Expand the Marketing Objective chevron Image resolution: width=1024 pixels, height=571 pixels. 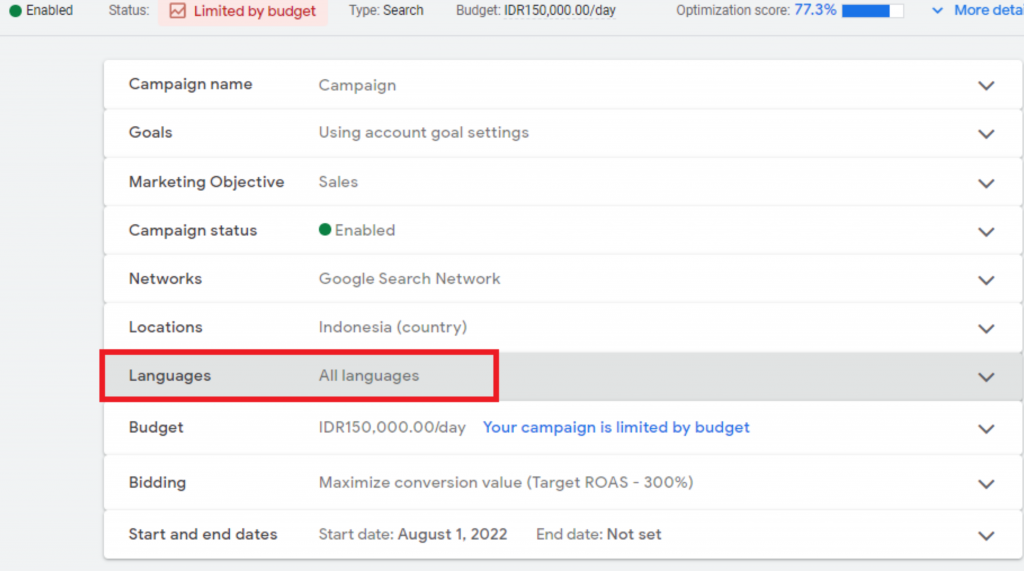[986, 183]
